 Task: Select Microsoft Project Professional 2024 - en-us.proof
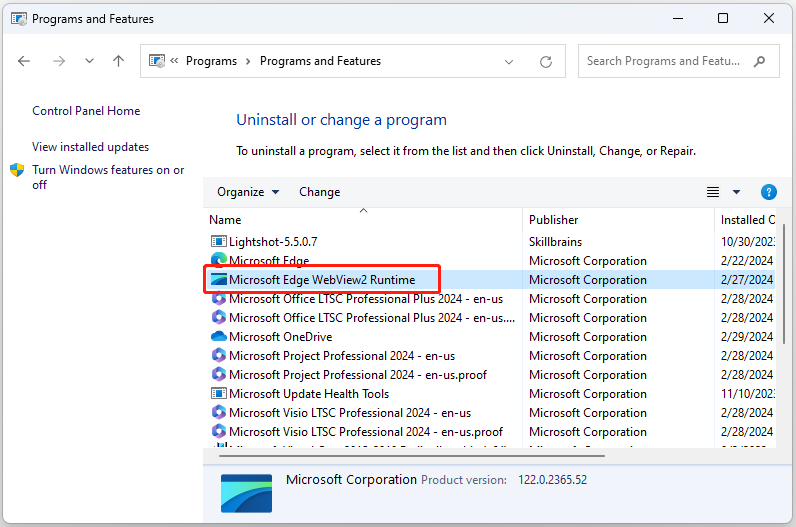tap(358, 375)
